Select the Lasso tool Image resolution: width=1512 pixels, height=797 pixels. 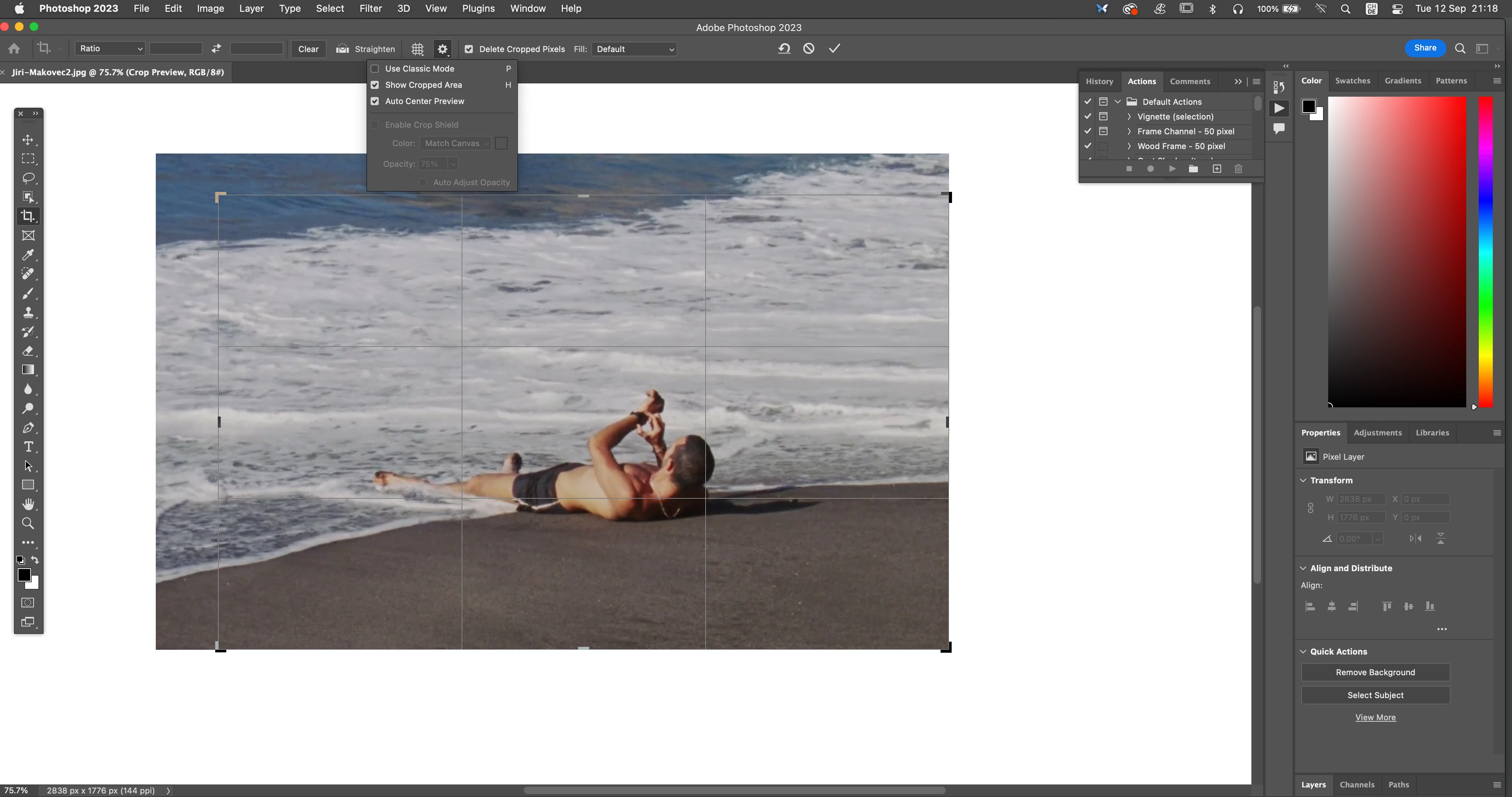pos(28,178)
